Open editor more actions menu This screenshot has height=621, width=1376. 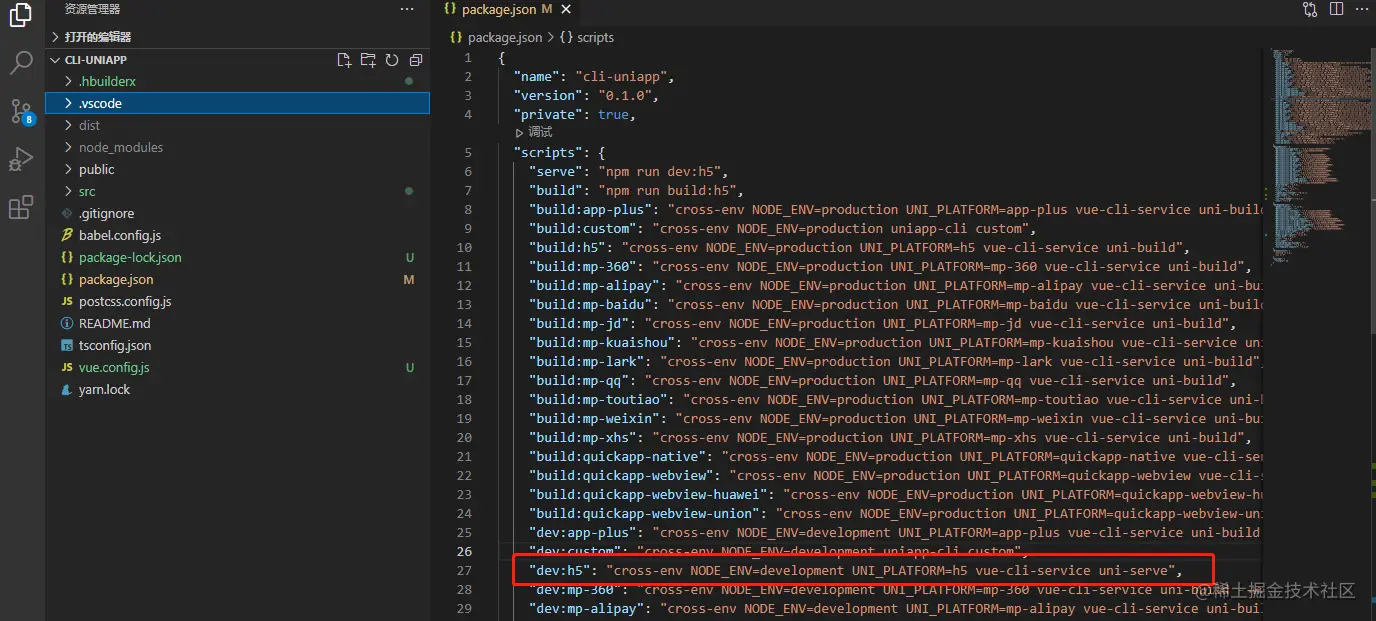click(x=1362, y=9)
